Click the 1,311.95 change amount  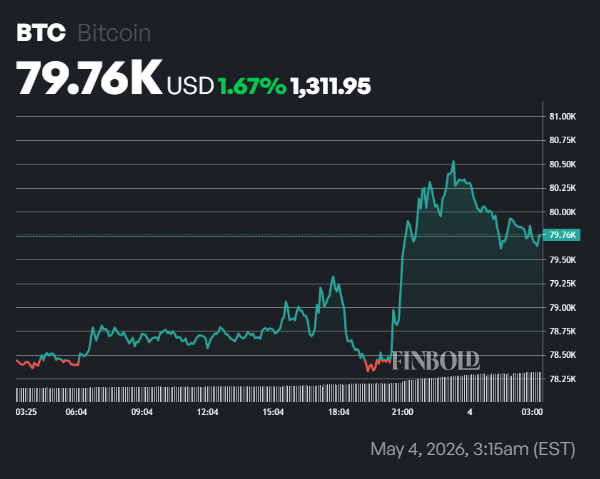331,86
